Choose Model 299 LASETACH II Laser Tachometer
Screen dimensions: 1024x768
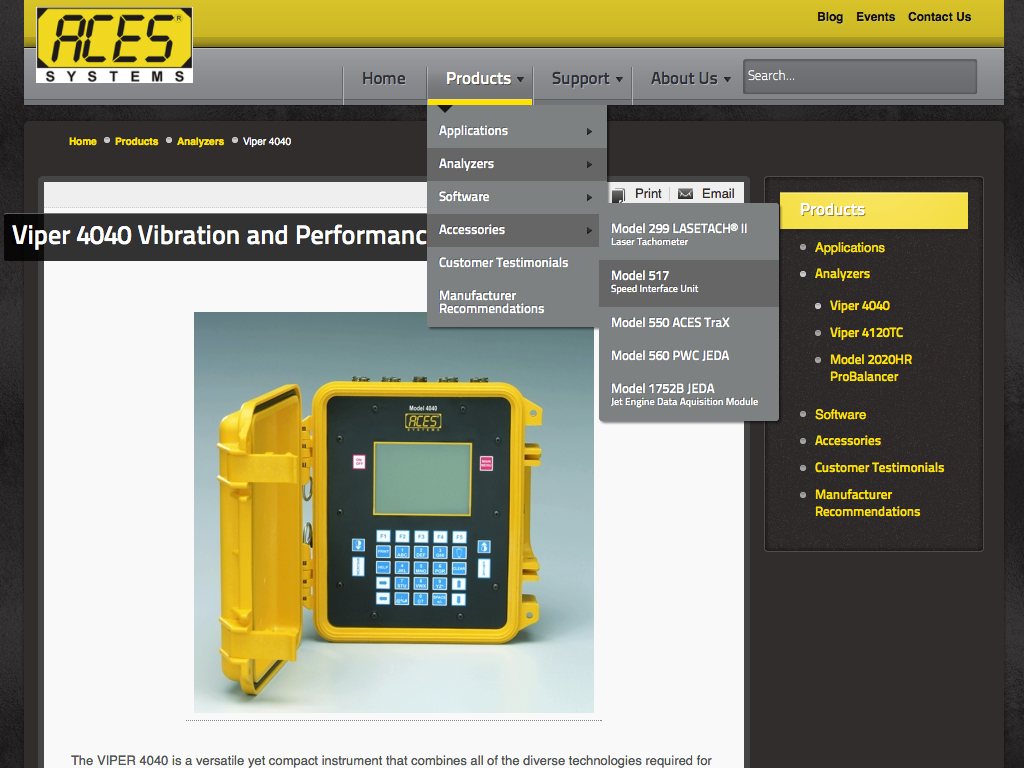pos(688,234)
